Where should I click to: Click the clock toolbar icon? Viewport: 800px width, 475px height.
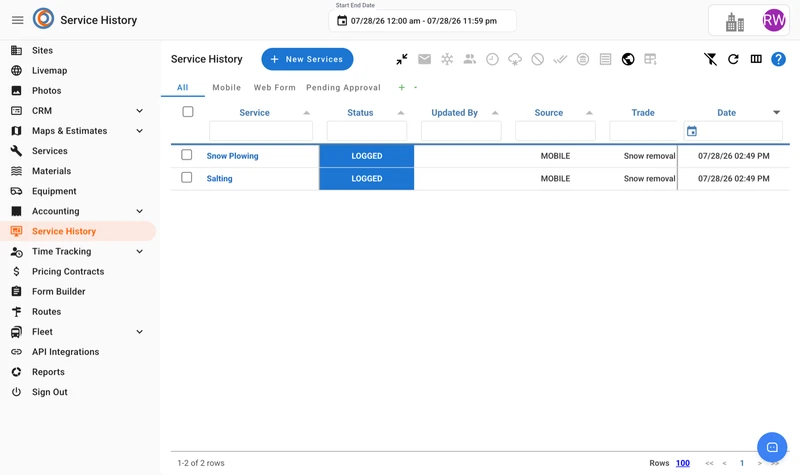pos(492,59)
